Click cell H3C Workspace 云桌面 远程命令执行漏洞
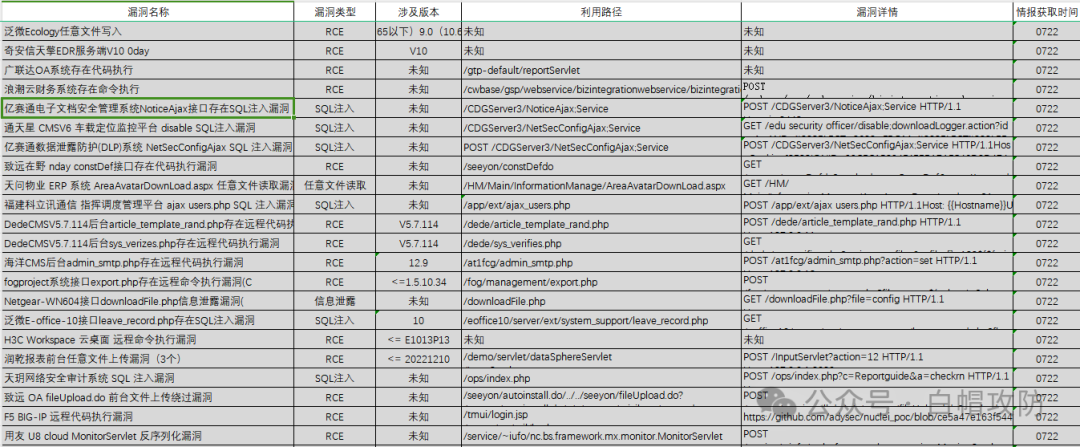The height and width of the screenshot is (447, 1080). 147,340
